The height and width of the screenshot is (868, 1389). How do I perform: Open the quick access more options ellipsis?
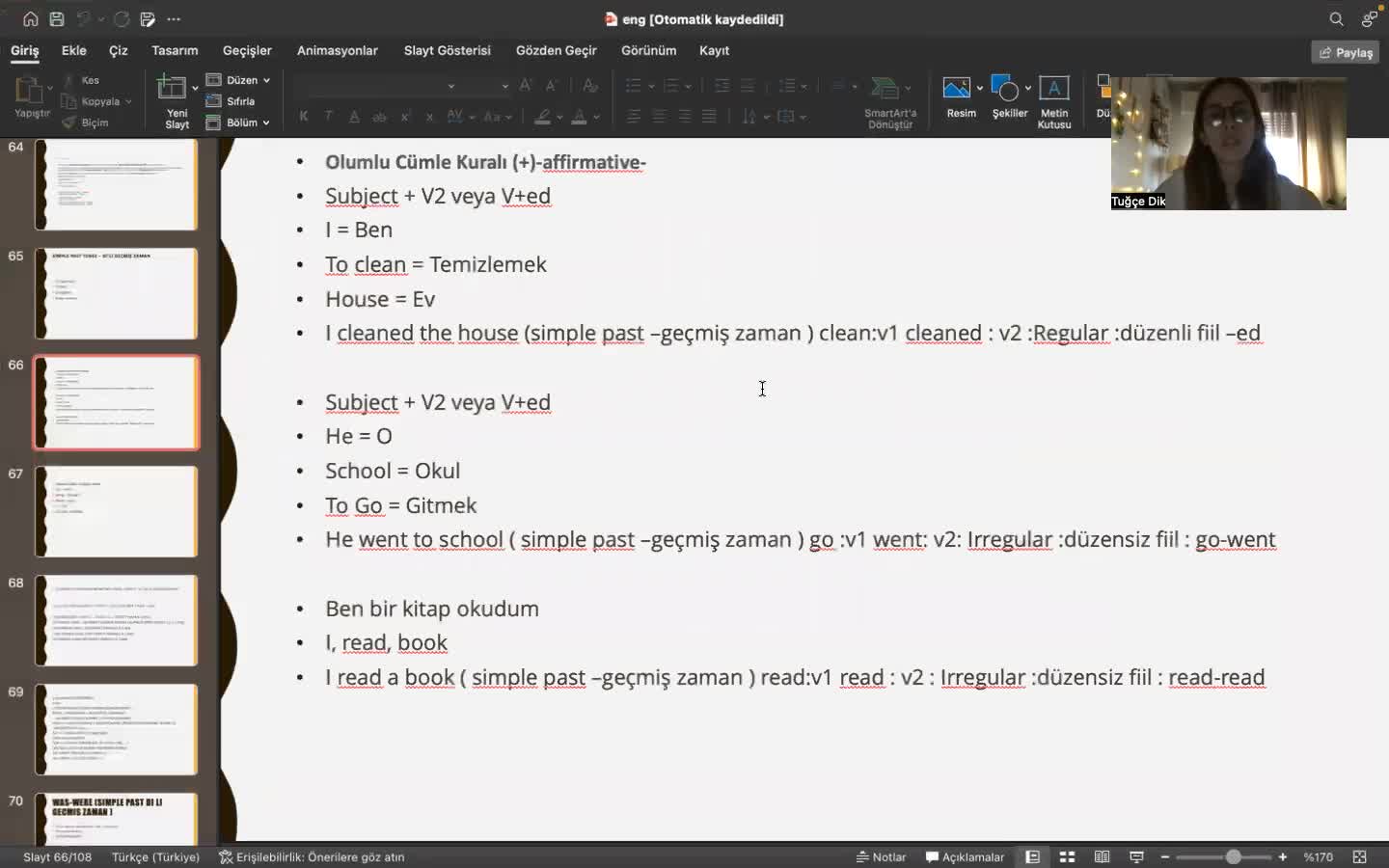coord(174,19)
